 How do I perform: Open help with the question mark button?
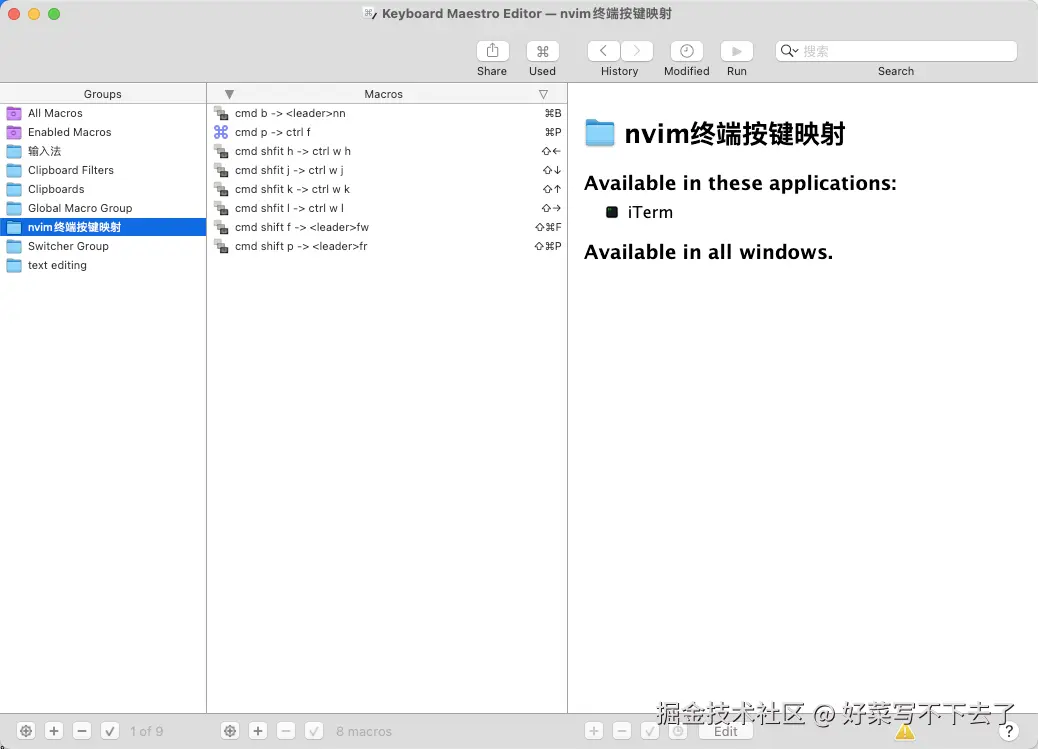pyautogui.click(x=1008, y=731)
